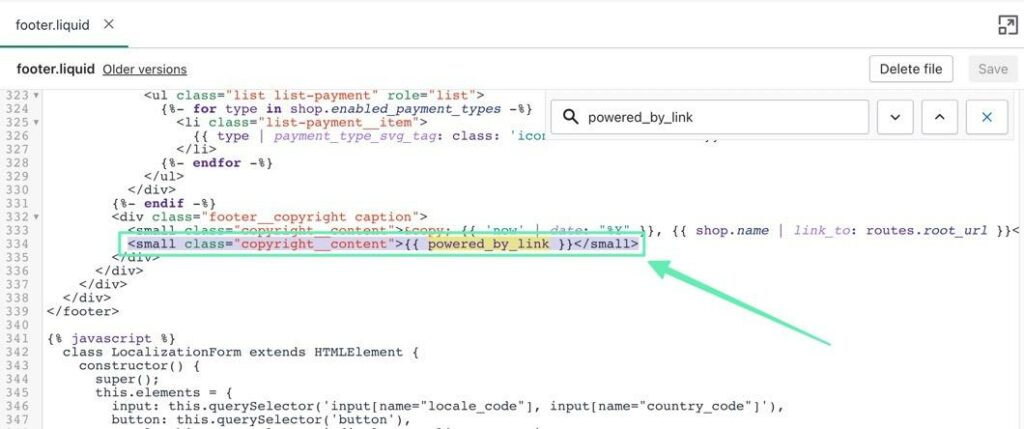The image size is (1024, 429).
Task: Click the footer__copyright caption div line
Action: pos(269,217)
